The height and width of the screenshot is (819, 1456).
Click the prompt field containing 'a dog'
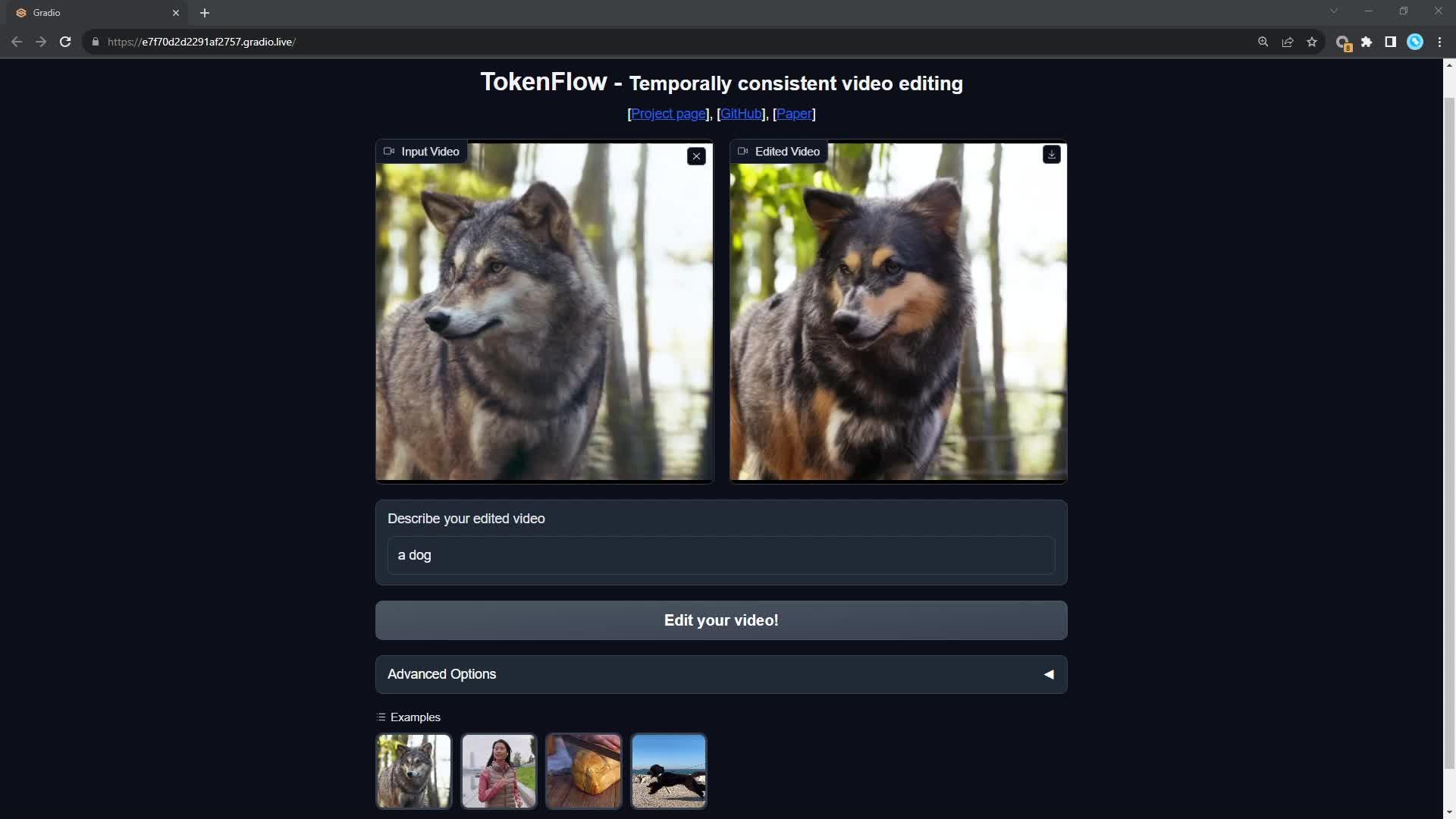(721, 555)
